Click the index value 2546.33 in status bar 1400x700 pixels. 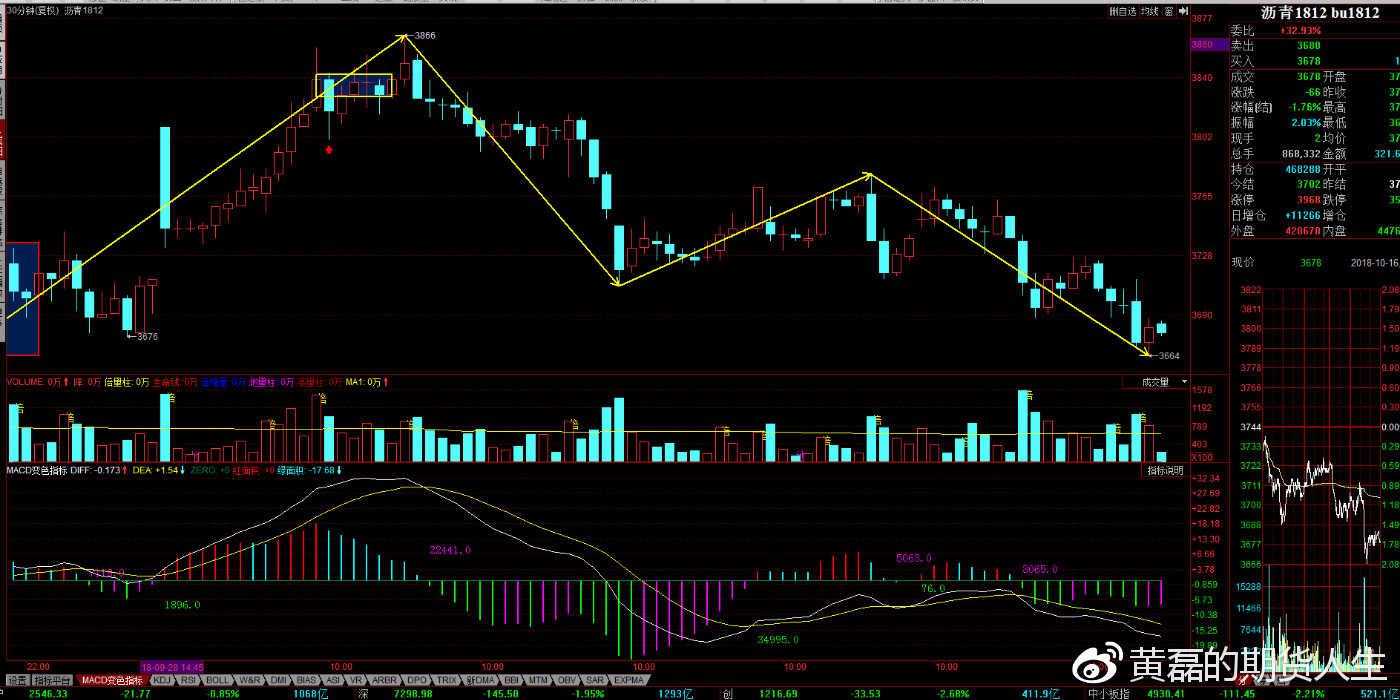(49, 693)
